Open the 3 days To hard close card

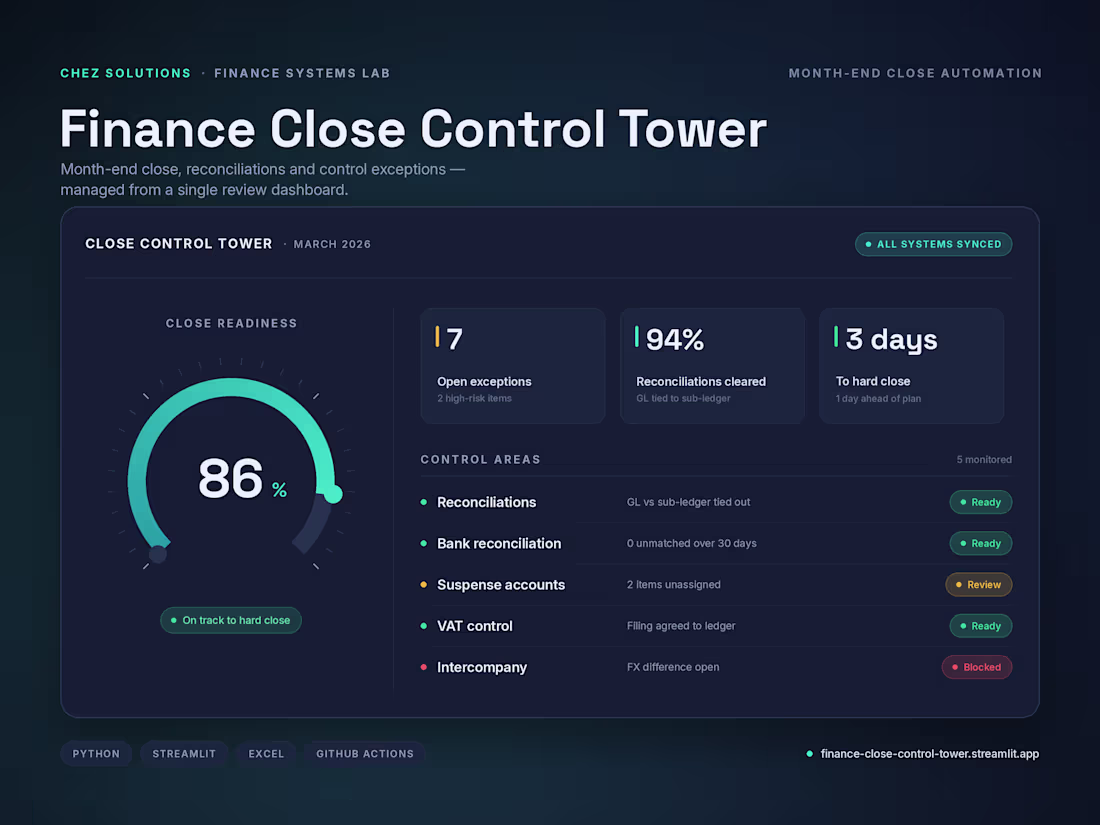pos(911,365)
